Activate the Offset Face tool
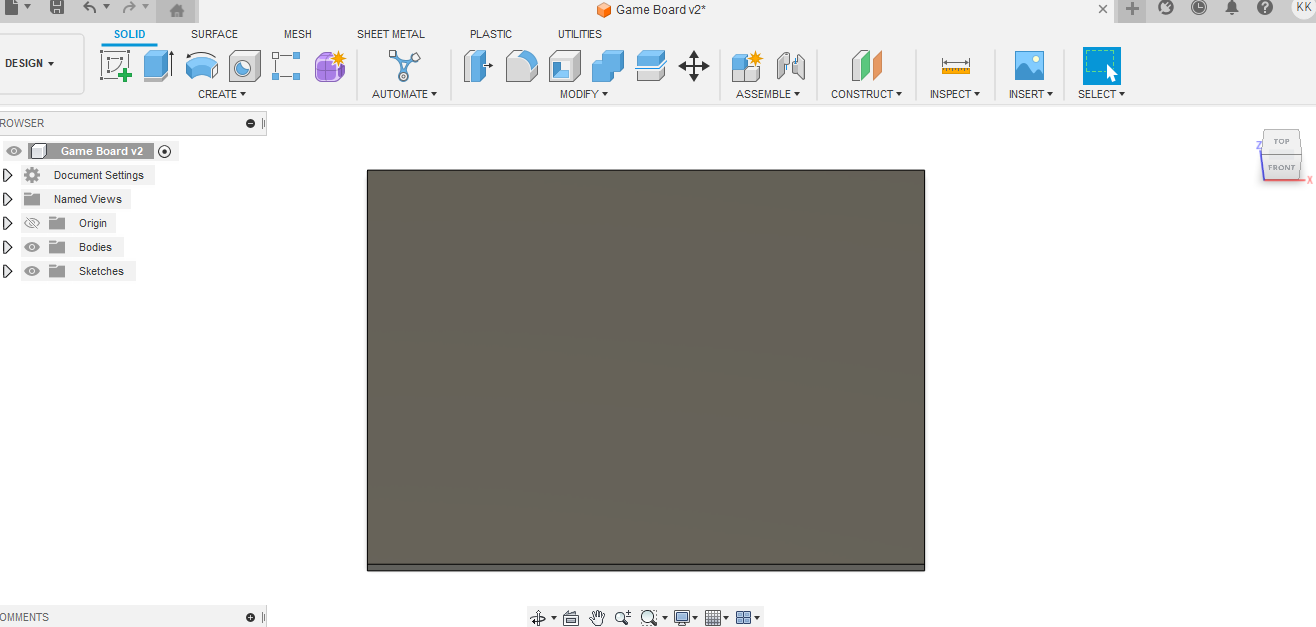 651,66
